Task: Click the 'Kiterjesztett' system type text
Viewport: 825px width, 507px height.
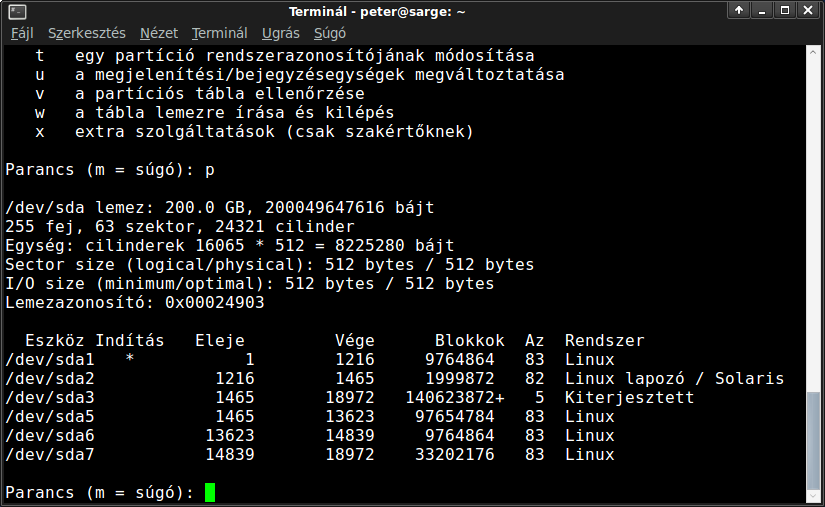Action: [x=629, y=398]
